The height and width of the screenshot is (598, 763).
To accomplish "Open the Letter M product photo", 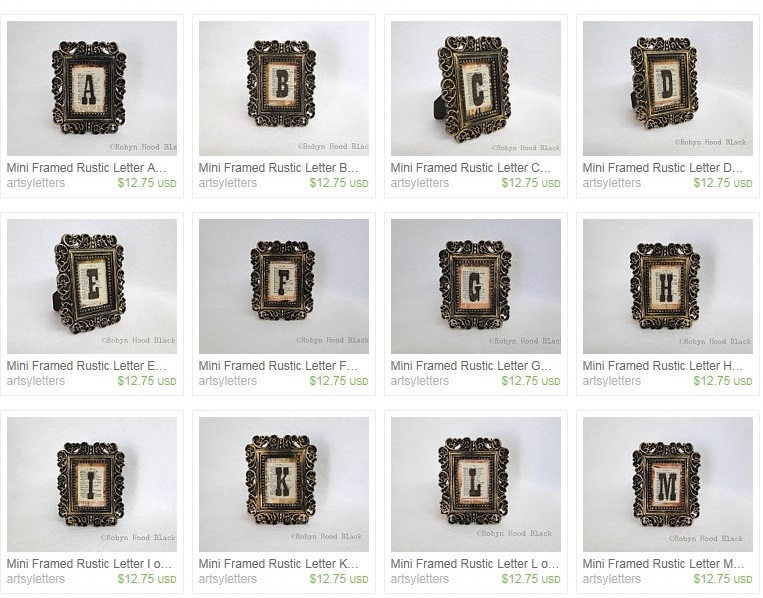I will 668,484.
